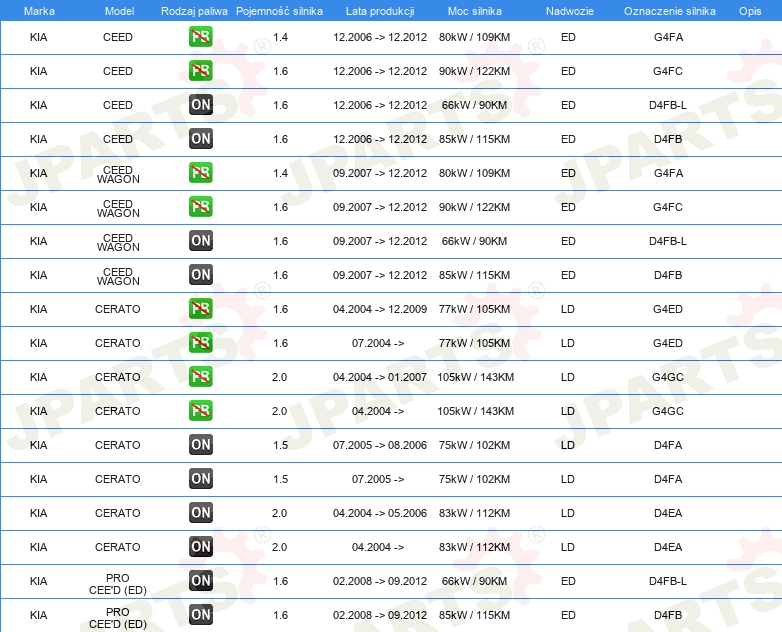The image size is (782, 632).
Task: Click CERATO model in 07.2005 -> 08.2006 row
Action: [x=118, y=444]
